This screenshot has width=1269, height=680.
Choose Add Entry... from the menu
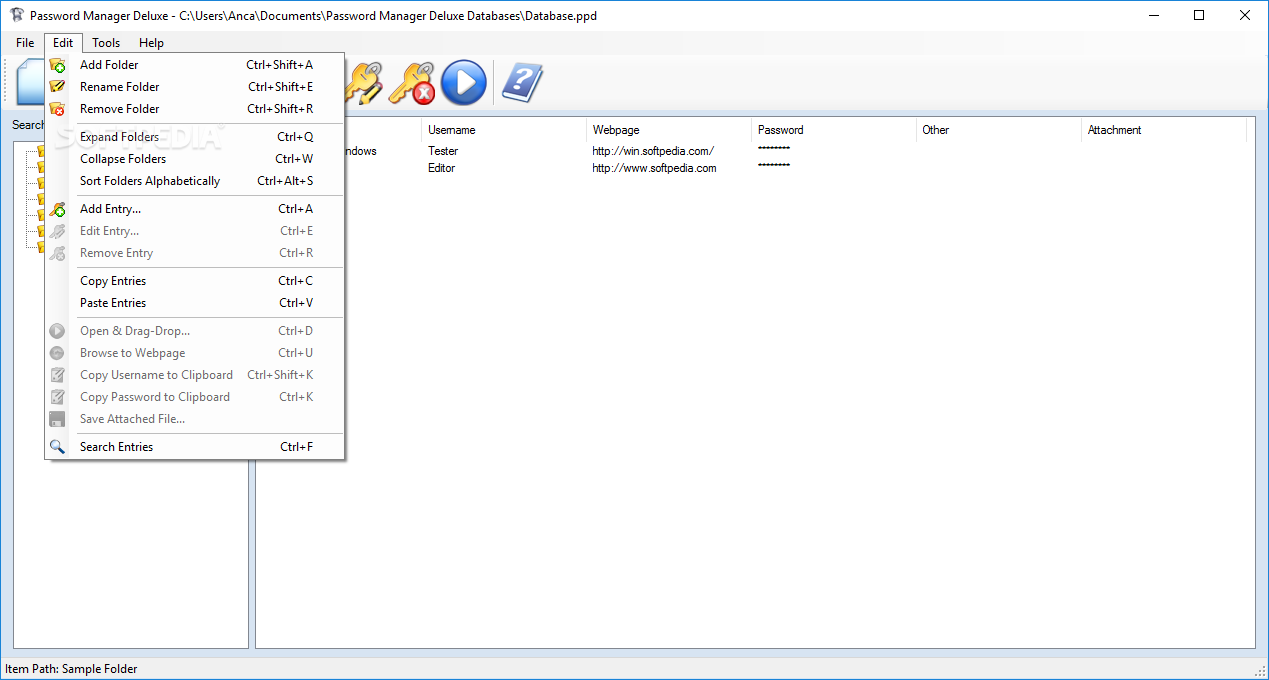pos(195,209)
